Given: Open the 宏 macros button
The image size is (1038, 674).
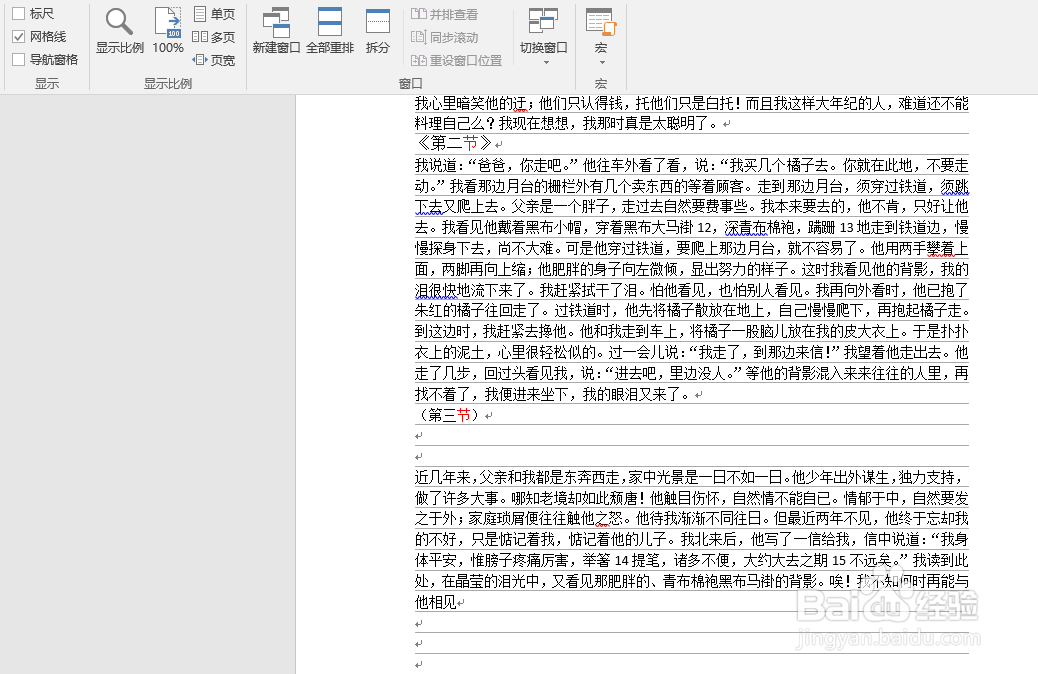Looking at the screenshot, I should click(600, 30).
